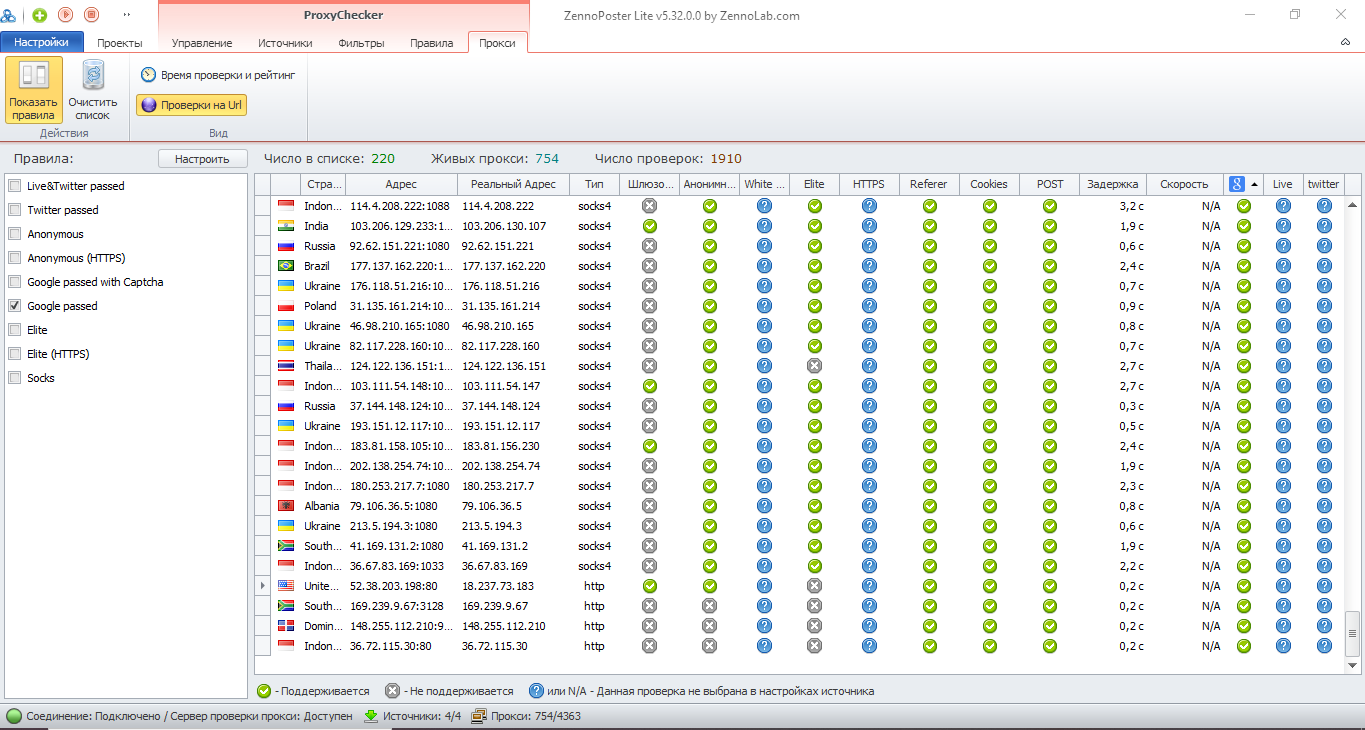Viewport: 1365px width, 730px height.
Task: Click Прокси icon in status bar
Action: (478, 716)
